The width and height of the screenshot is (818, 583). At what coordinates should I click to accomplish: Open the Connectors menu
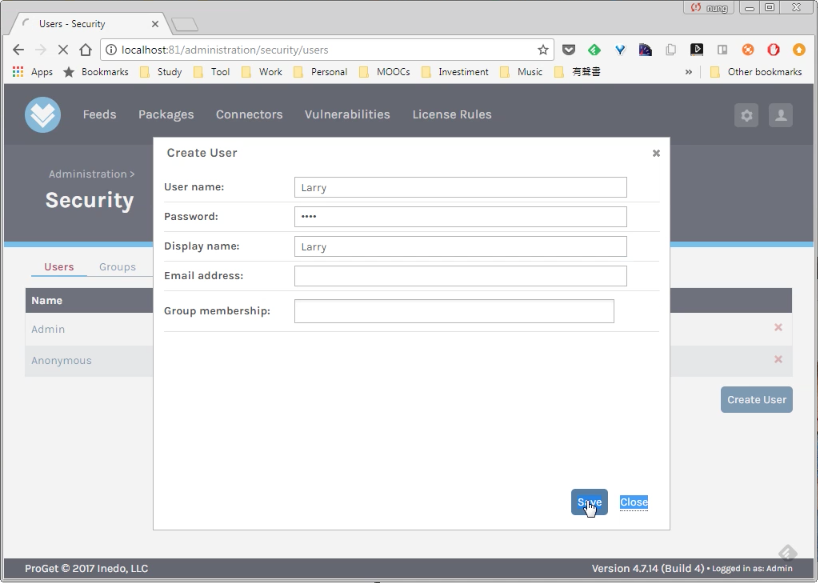tap(249, 115)
